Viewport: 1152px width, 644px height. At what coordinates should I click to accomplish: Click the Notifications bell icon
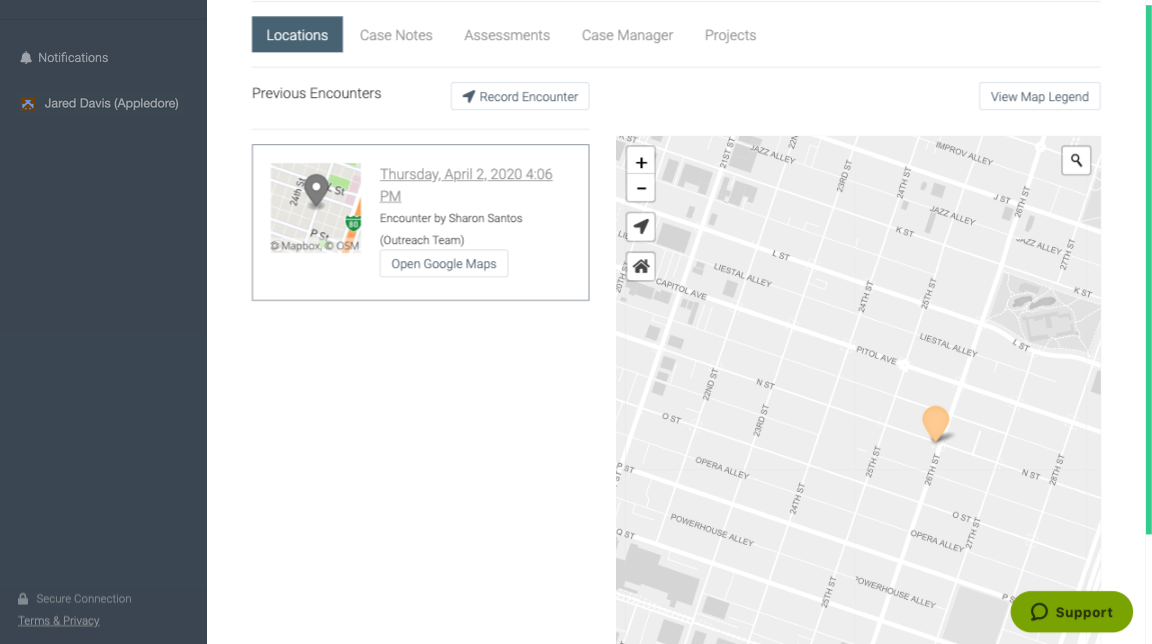(26, 57)
